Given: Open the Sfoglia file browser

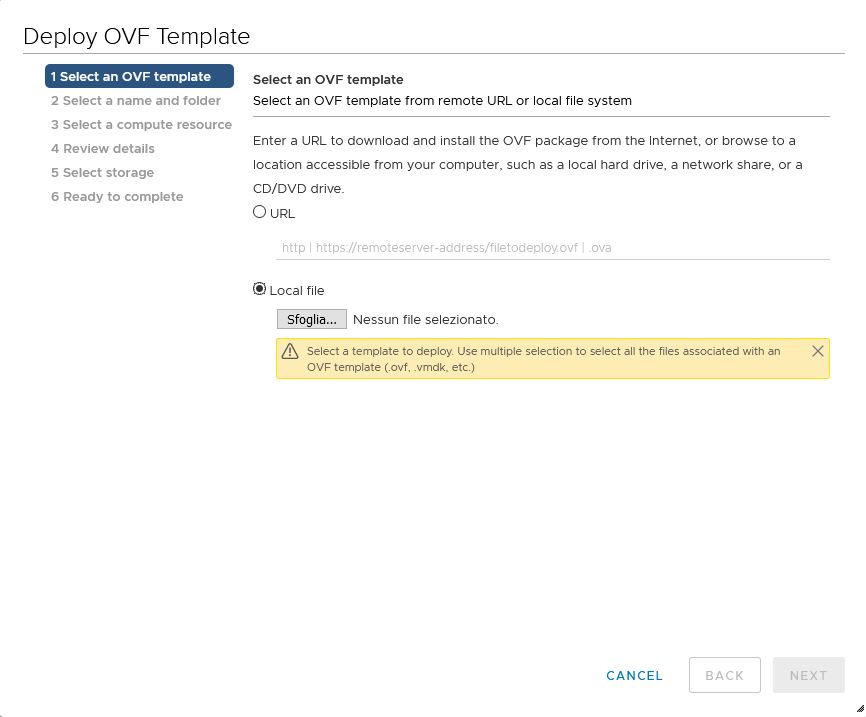Looking at the screenshot, I should pyautogui.click(x=311, y=319).
